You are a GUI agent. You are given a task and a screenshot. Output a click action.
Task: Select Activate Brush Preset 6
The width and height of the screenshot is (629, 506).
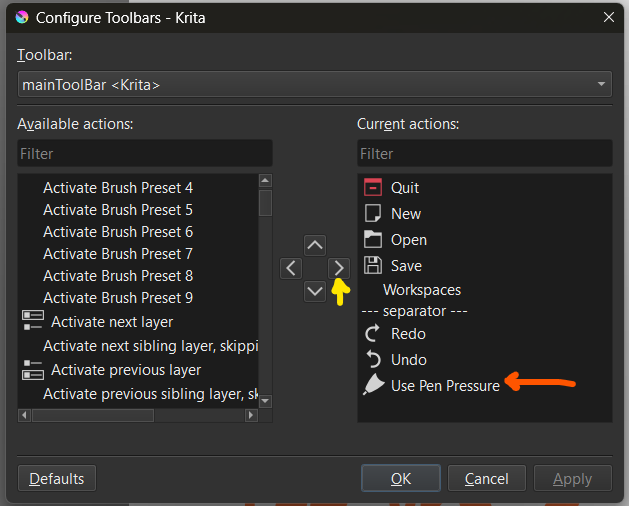(x=118, y=231)
